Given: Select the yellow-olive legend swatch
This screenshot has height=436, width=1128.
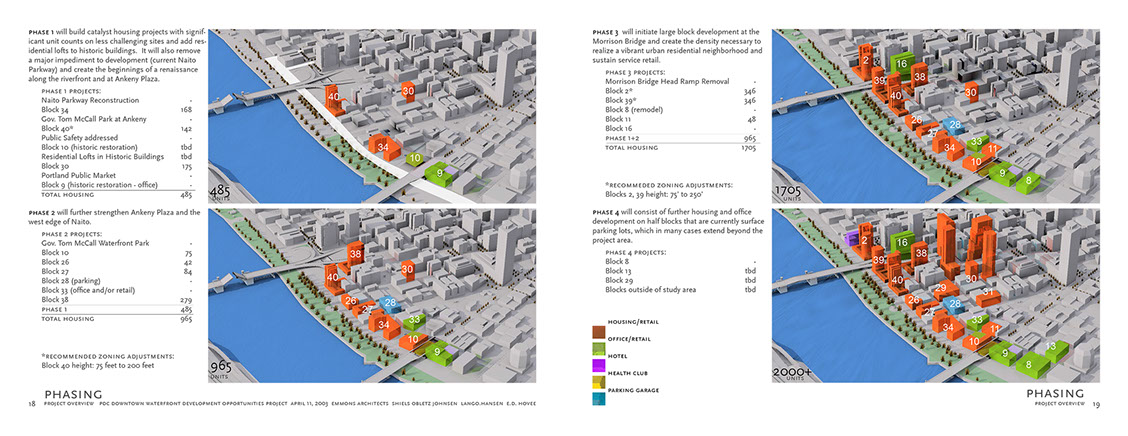Looking at the screenshot, I should coord(599,382).
